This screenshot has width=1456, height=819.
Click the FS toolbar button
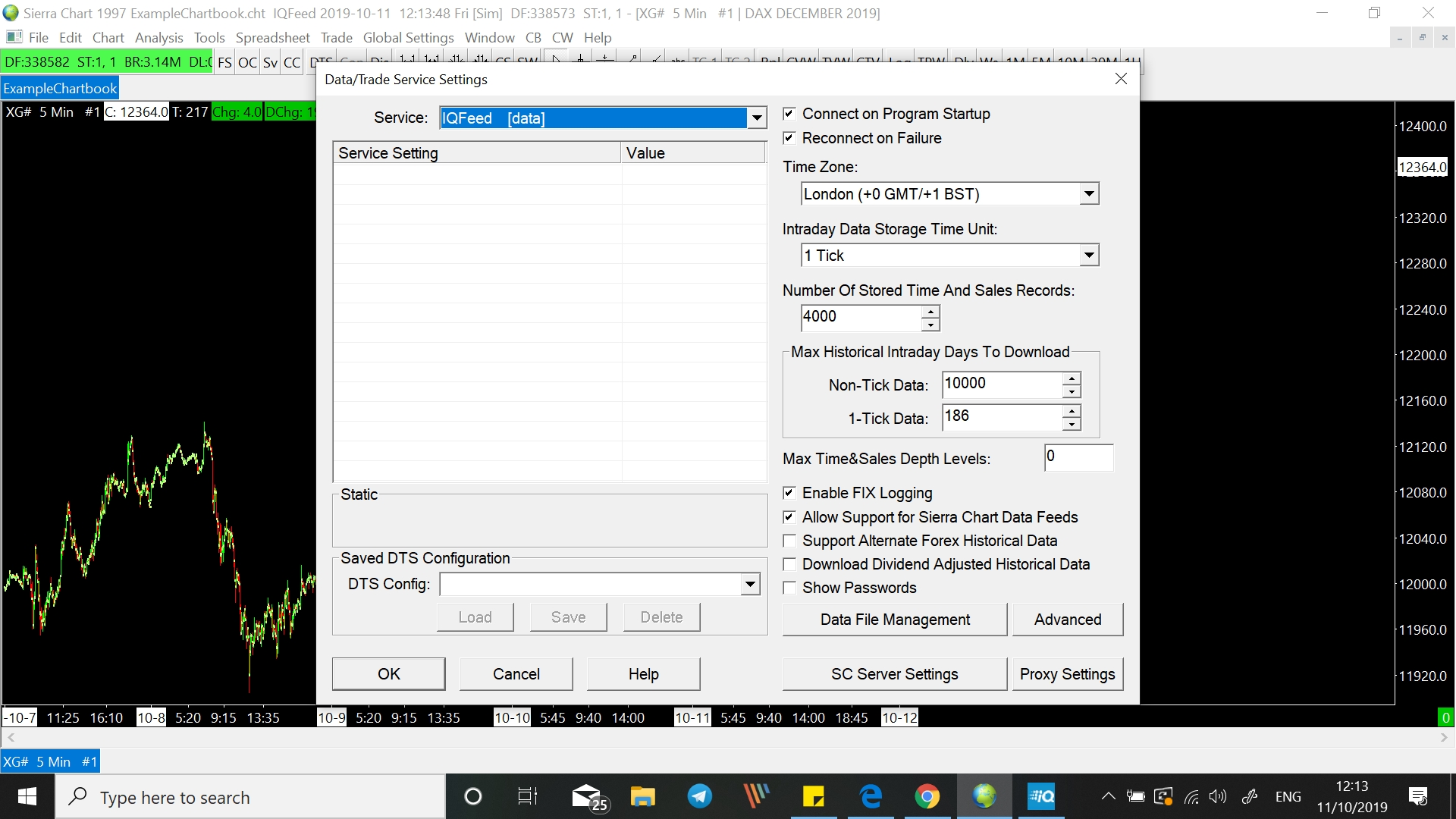tap(224, 63)
